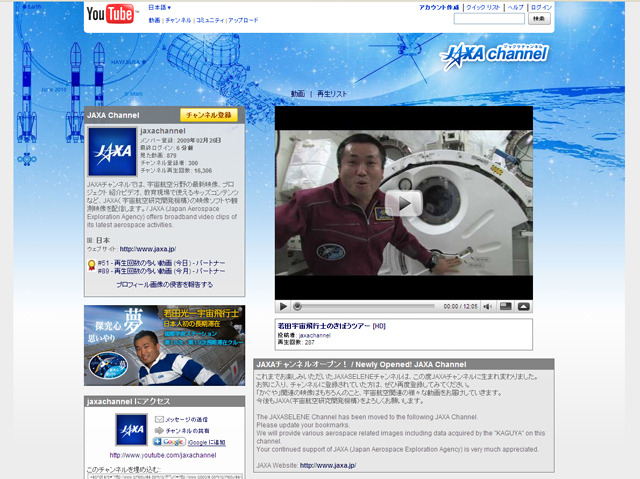640x479 pixels.
Task: Open the 日本語 language dropdown
Action: (x=159, y=8)
